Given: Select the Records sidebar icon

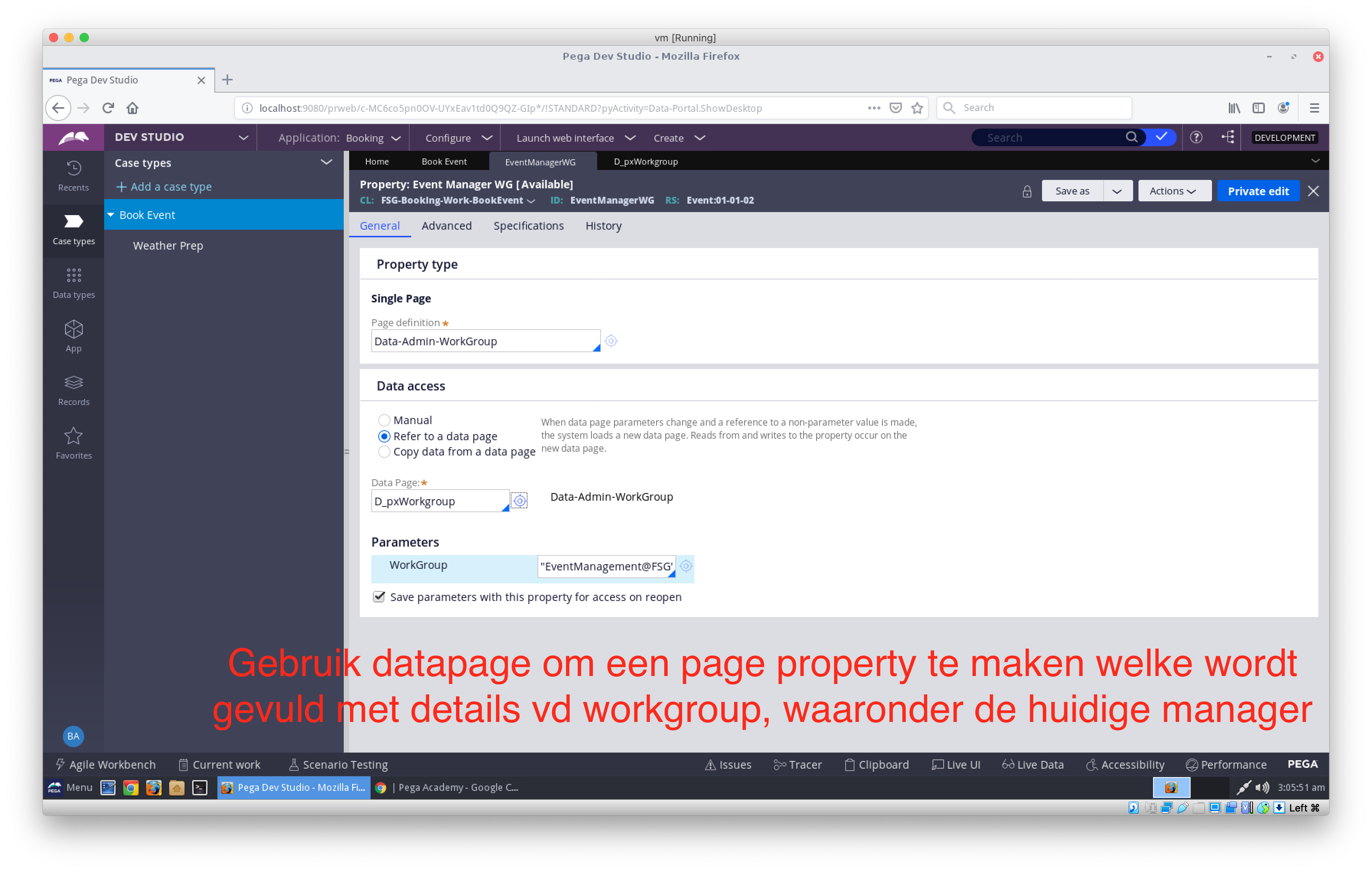Looking at the screenshot, I should [73, 390].
